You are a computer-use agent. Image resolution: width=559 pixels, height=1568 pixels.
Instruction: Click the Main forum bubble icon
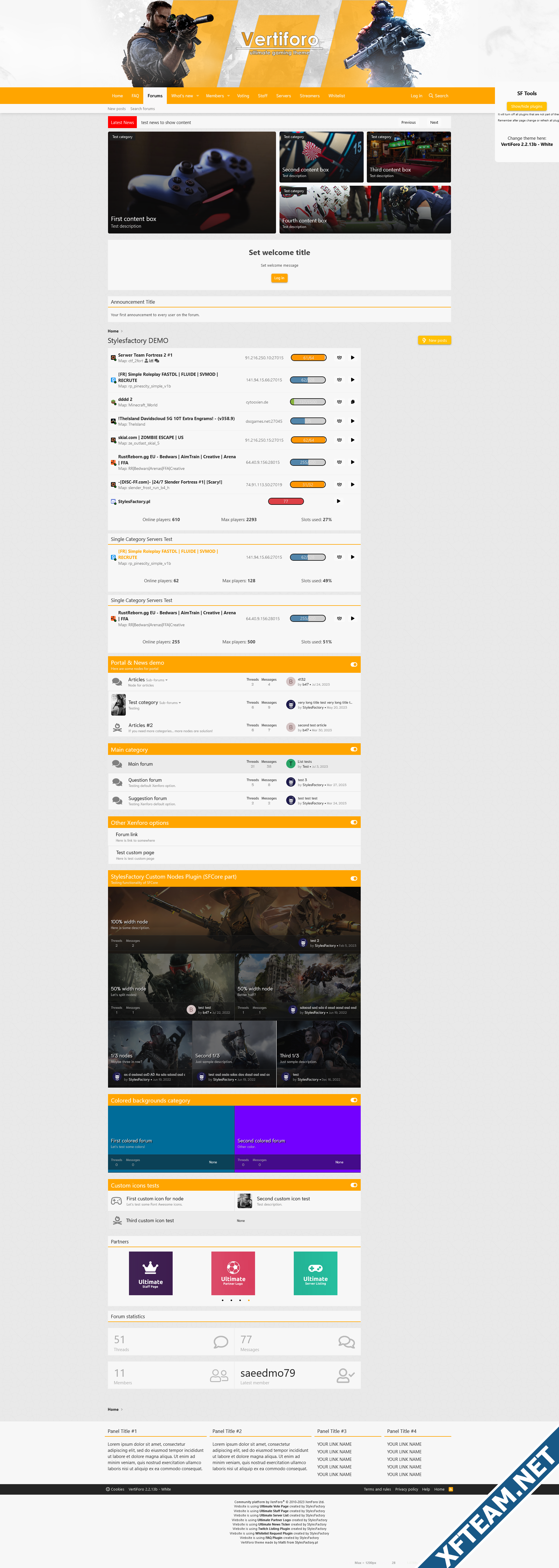[x=117, y=764]
